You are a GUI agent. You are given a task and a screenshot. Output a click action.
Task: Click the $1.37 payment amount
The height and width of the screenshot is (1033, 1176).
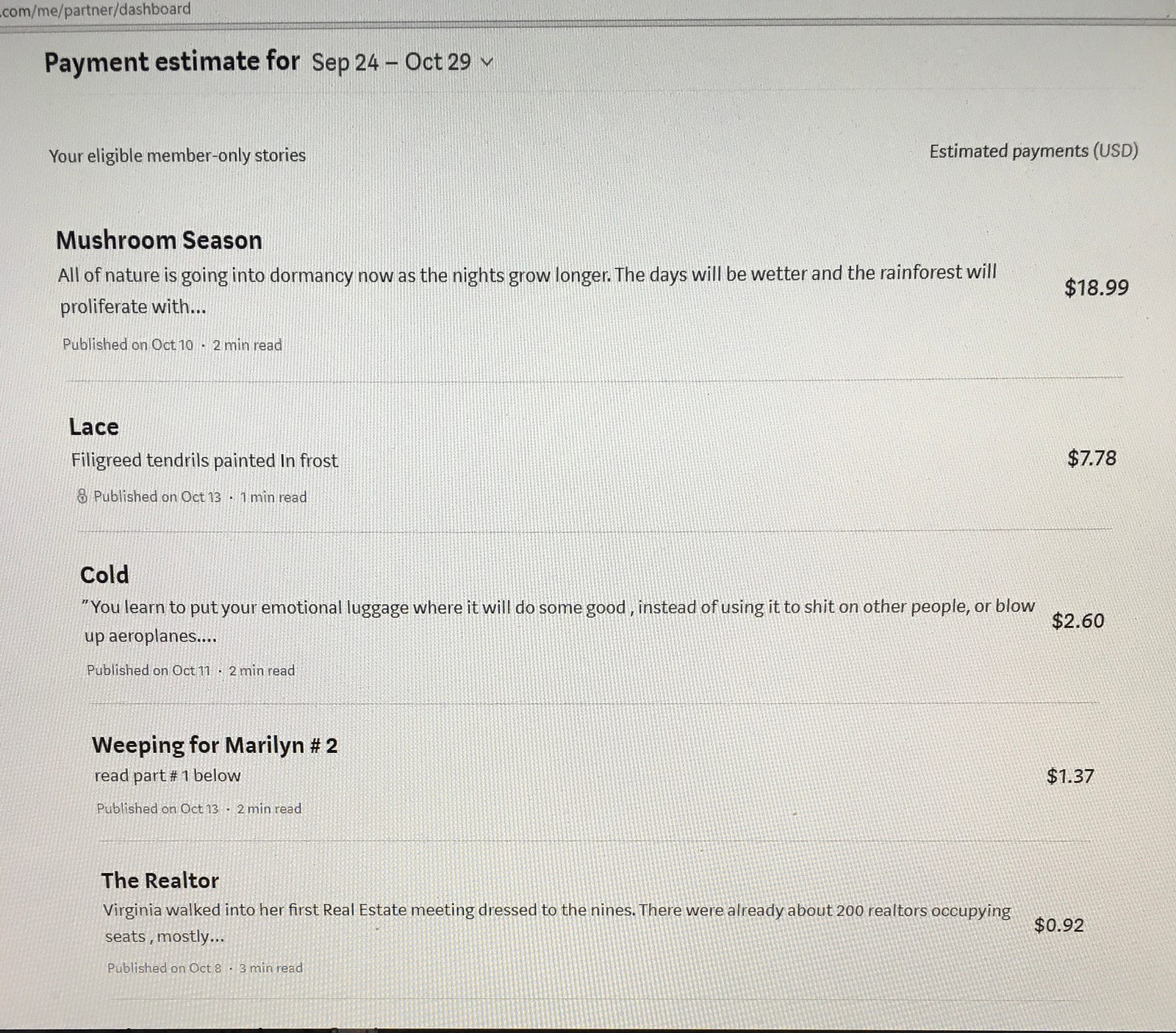tap(1070, 776)
